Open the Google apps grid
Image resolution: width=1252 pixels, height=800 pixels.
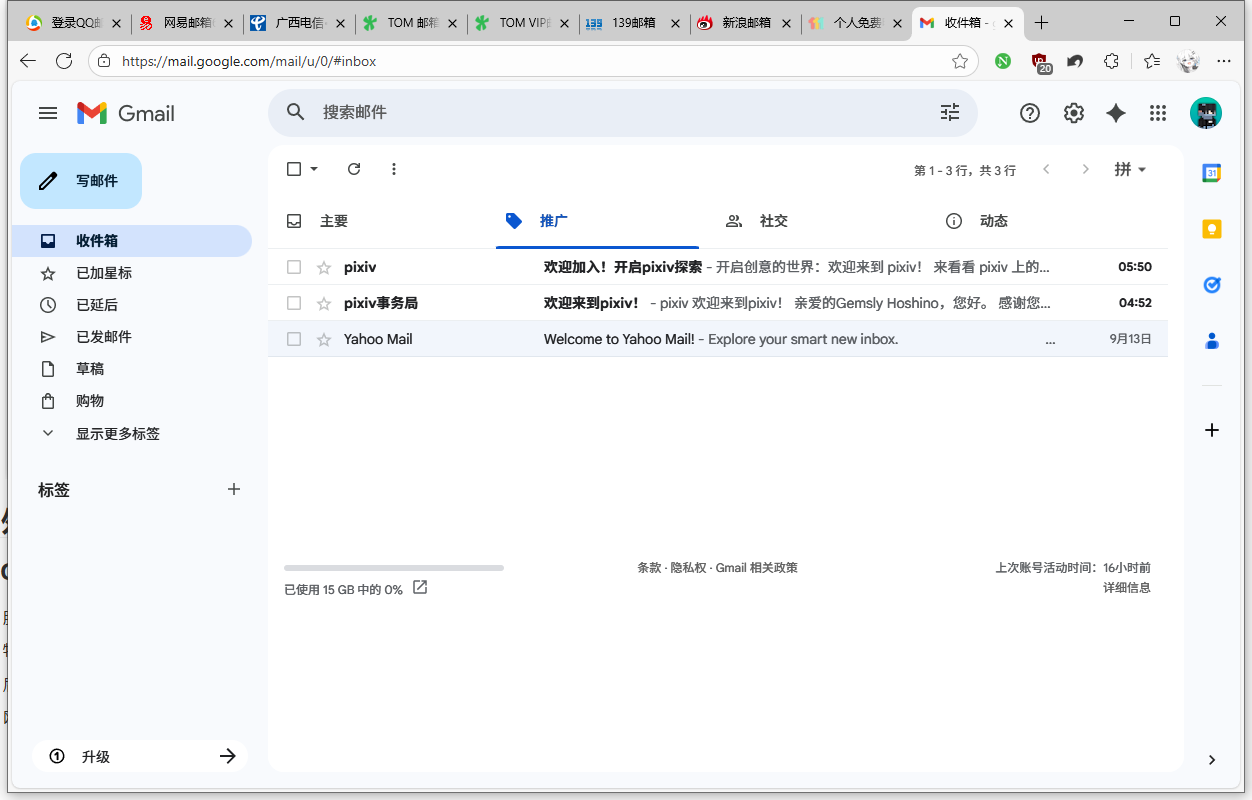(1158, 113)
